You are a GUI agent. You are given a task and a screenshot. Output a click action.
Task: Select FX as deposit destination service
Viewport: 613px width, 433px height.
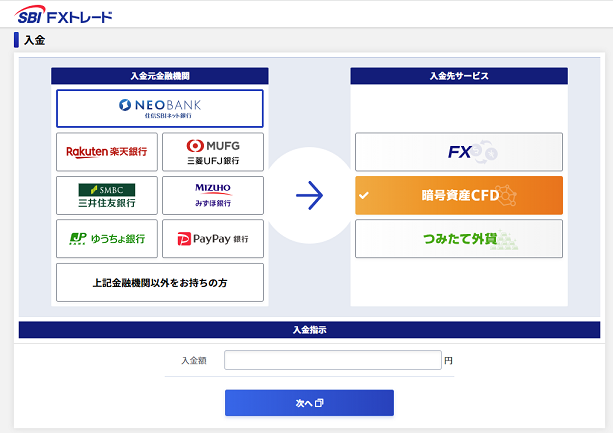click(459, 152)
